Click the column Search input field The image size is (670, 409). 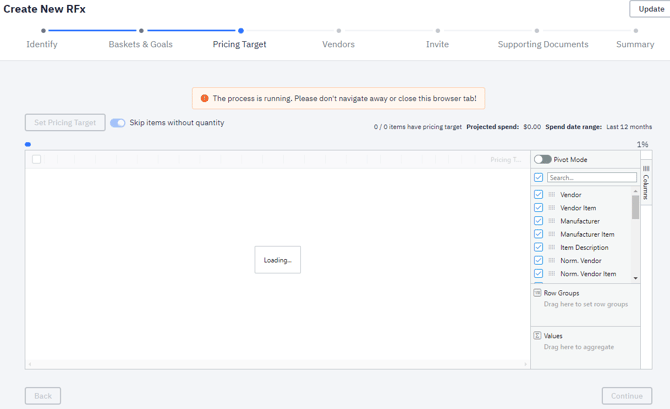pyautogui.click(x=591, y=177)
